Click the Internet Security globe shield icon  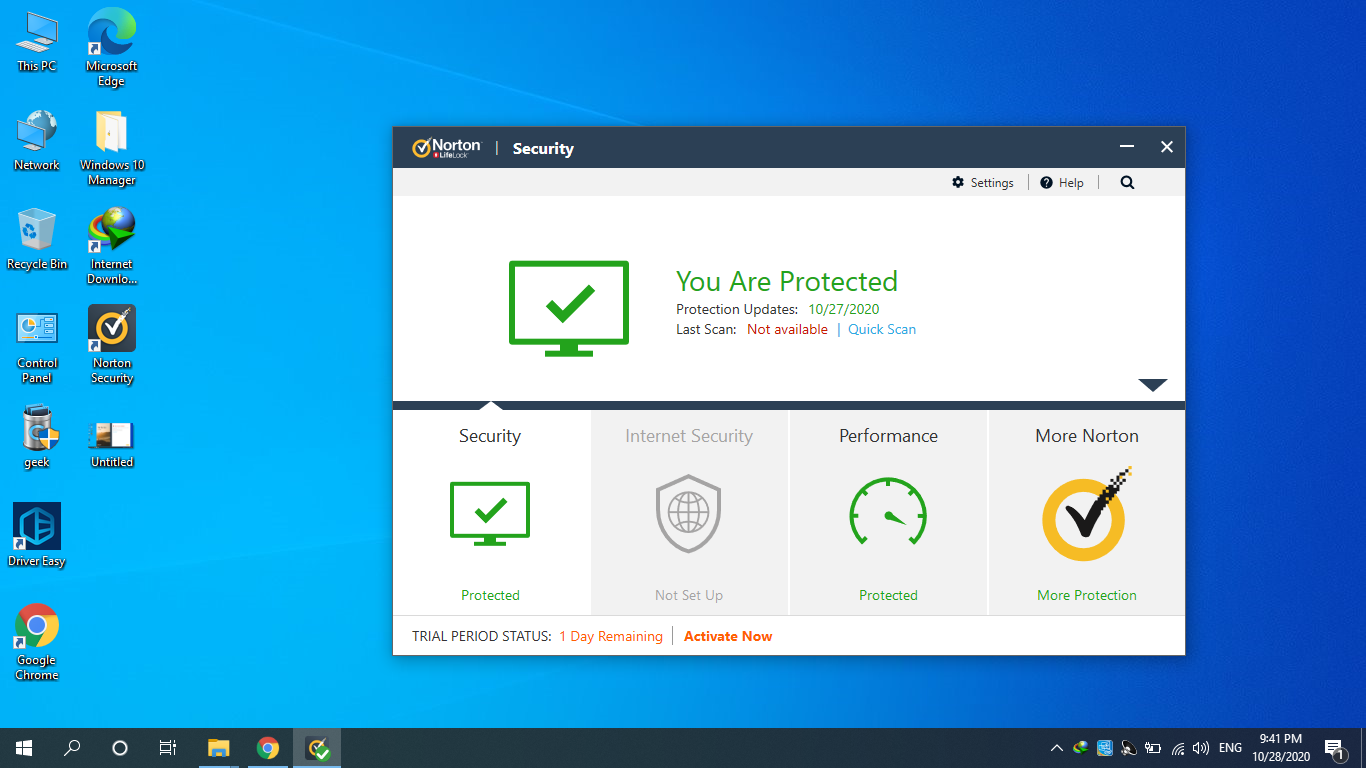click(x=688, y=514)
